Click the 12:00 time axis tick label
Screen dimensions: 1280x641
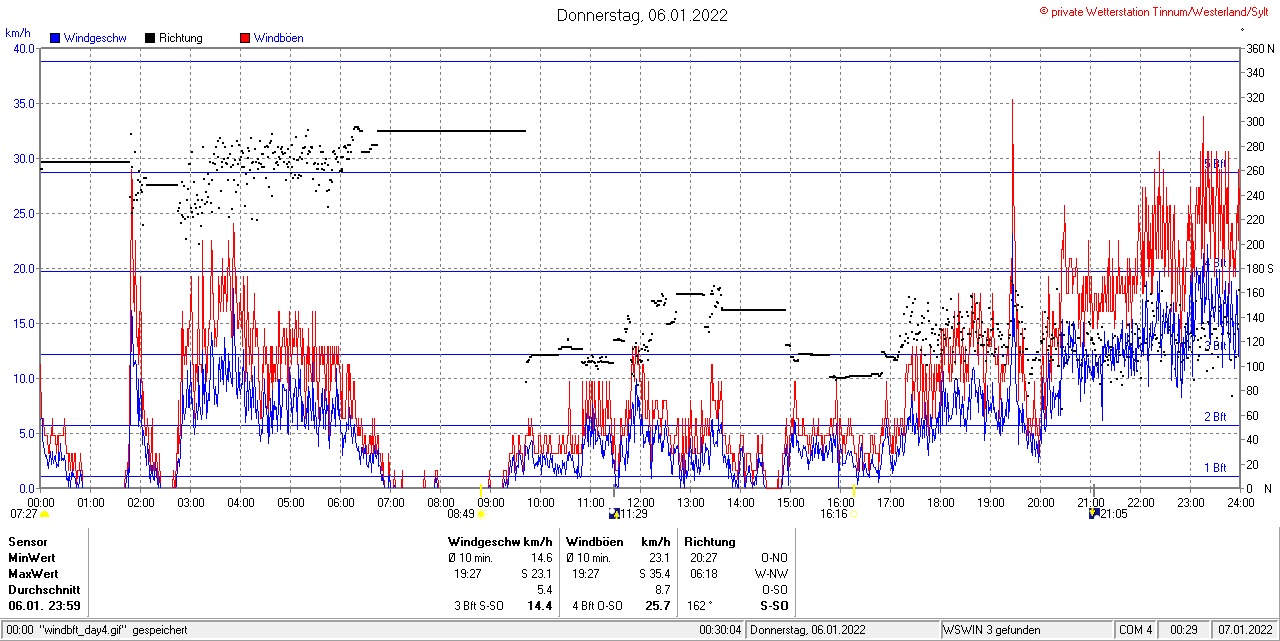[641, 502]
